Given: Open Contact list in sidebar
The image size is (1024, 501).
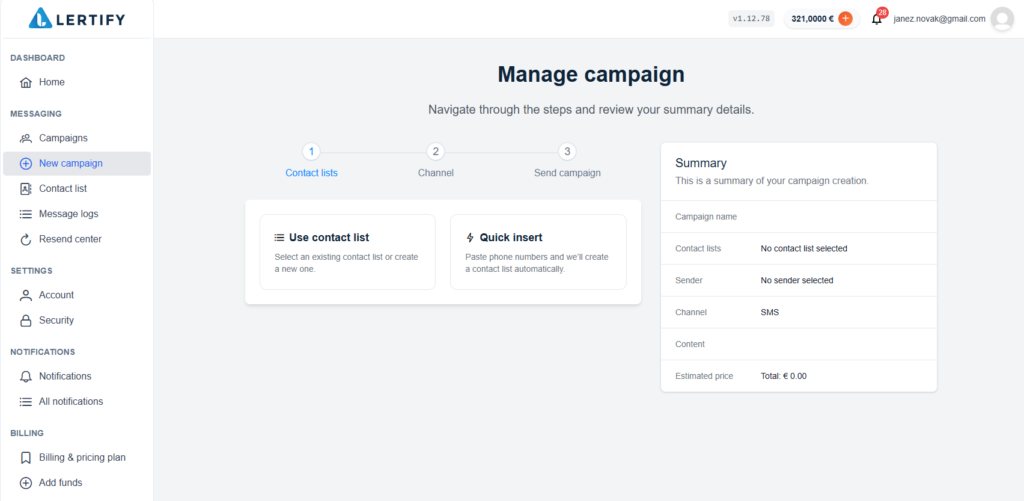Looking at the screenshot, I should pyautogui.click(x=62, y=189).
